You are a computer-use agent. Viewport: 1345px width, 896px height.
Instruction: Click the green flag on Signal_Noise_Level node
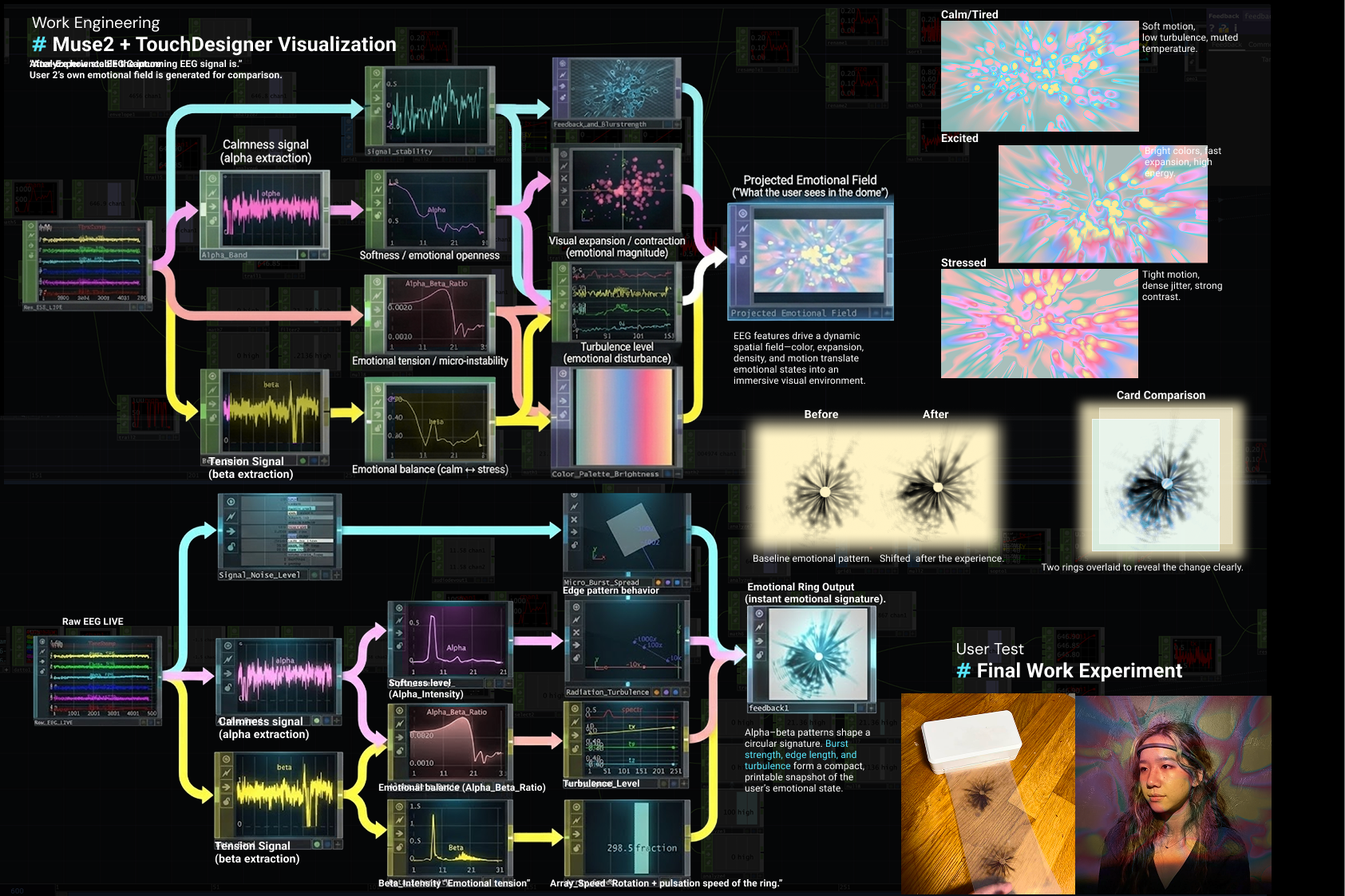tap(314, 574)
